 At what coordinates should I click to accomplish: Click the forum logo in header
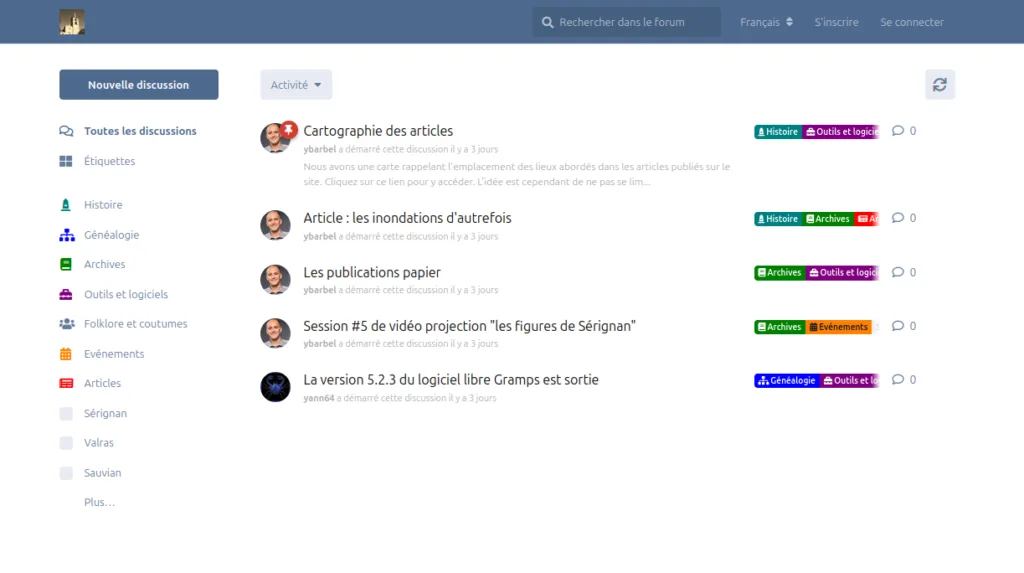(x=72, y=22)
